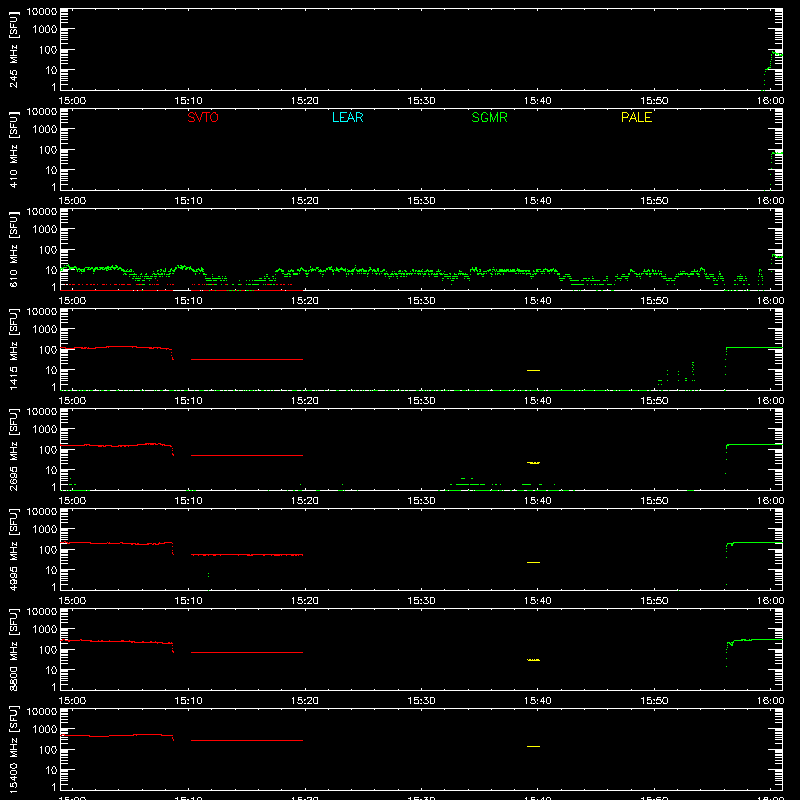The height and width of the screenshot is (800, 800).
Task: Click the cyan LEAR station label
Action: coord(347,117)
